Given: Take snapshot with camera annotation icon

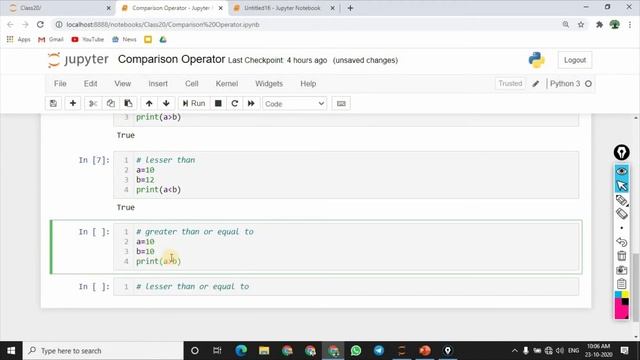Looking at the screenshot, I should click(x=622, y=270).
